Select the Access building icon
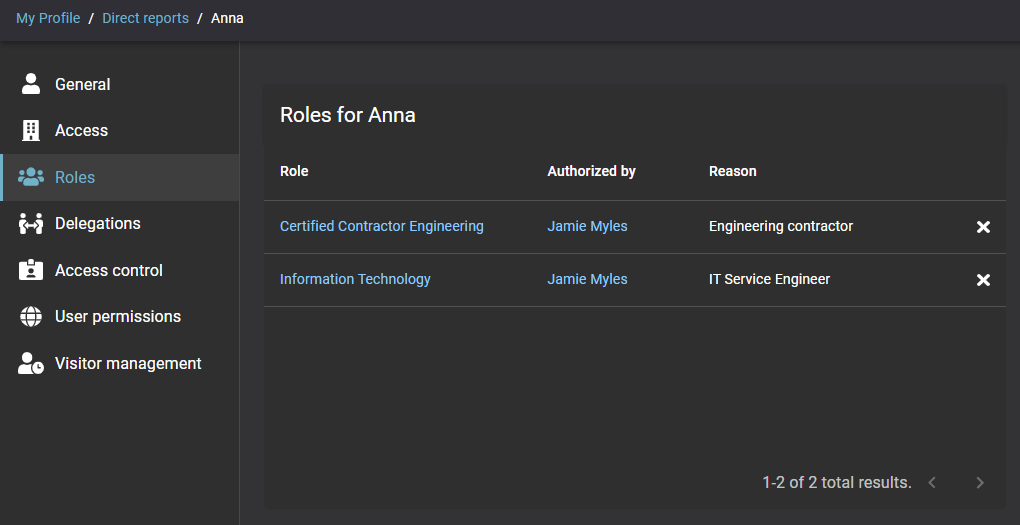The image size is (1020, 525). tap(31, 130)
